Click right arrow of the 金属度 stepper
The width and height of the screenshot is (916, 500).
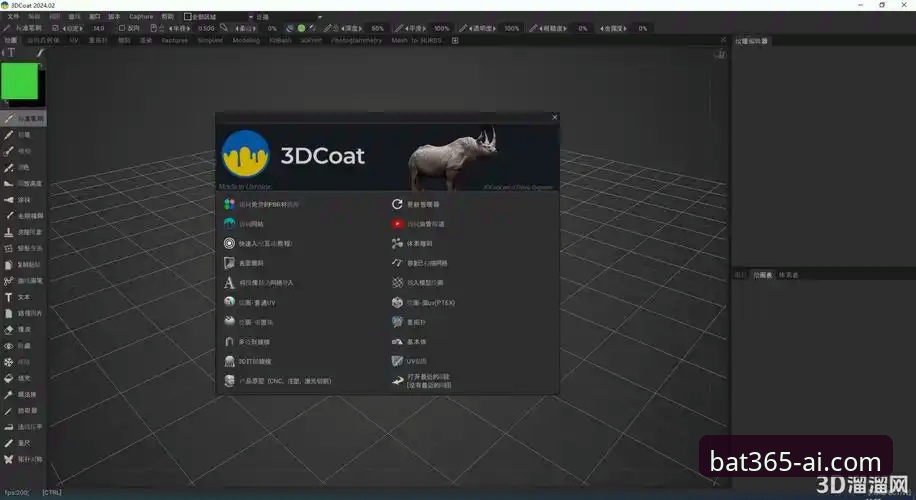[x=626, y=28]
